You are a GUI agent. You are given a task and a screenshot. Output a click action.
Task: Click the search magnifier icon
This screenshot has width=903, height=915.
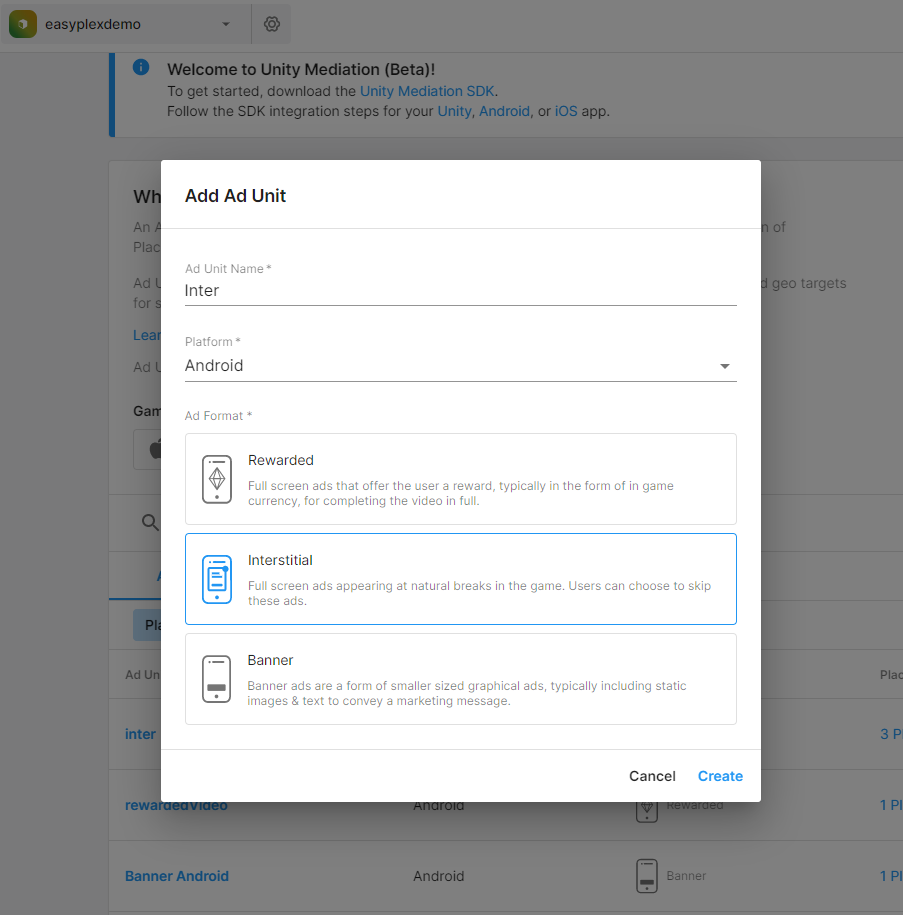point(149,522)
